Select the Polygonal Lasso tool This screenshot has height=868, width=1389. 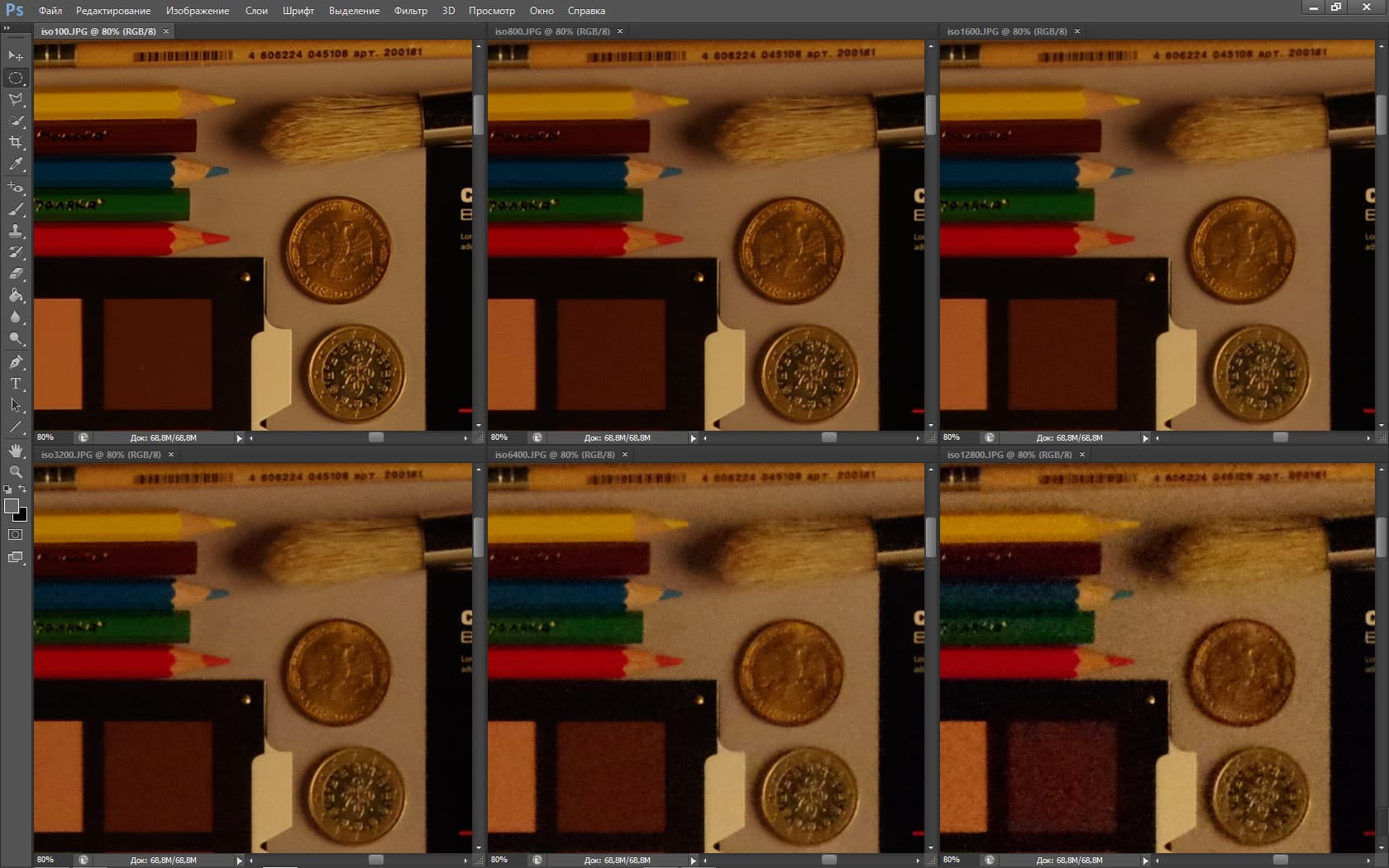pos(16,99)
